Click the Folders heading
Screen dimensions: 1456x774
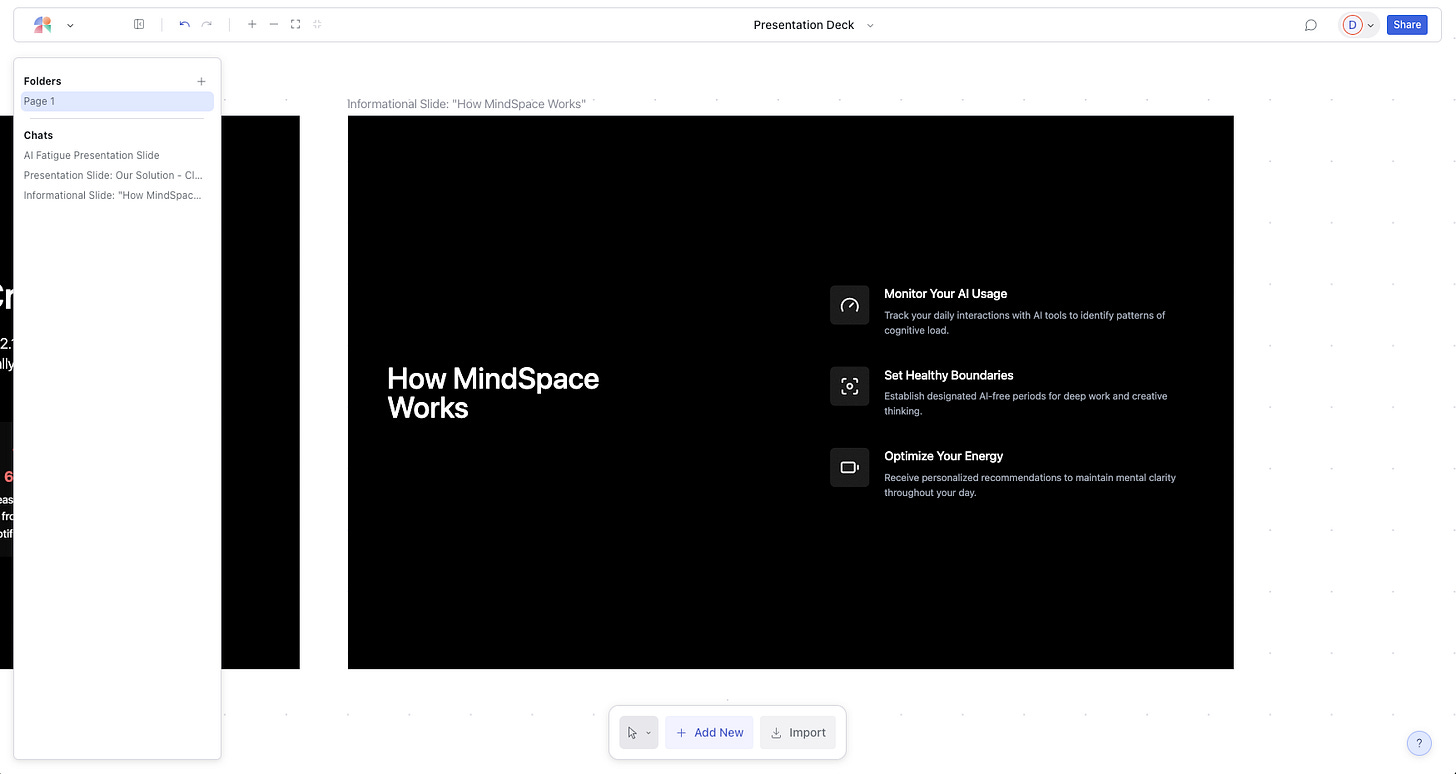click(43, 81)
